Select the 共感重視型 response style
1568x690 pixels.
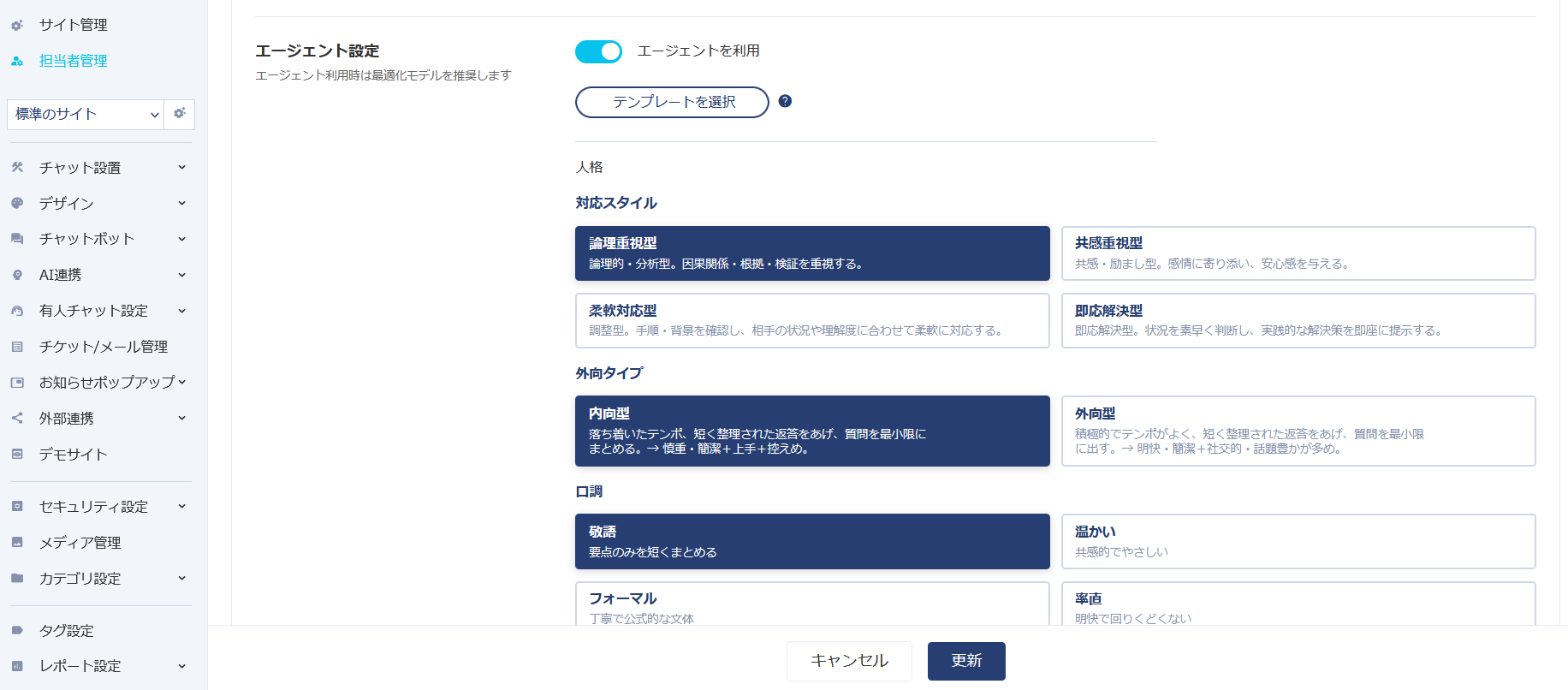click(1298, 253)
